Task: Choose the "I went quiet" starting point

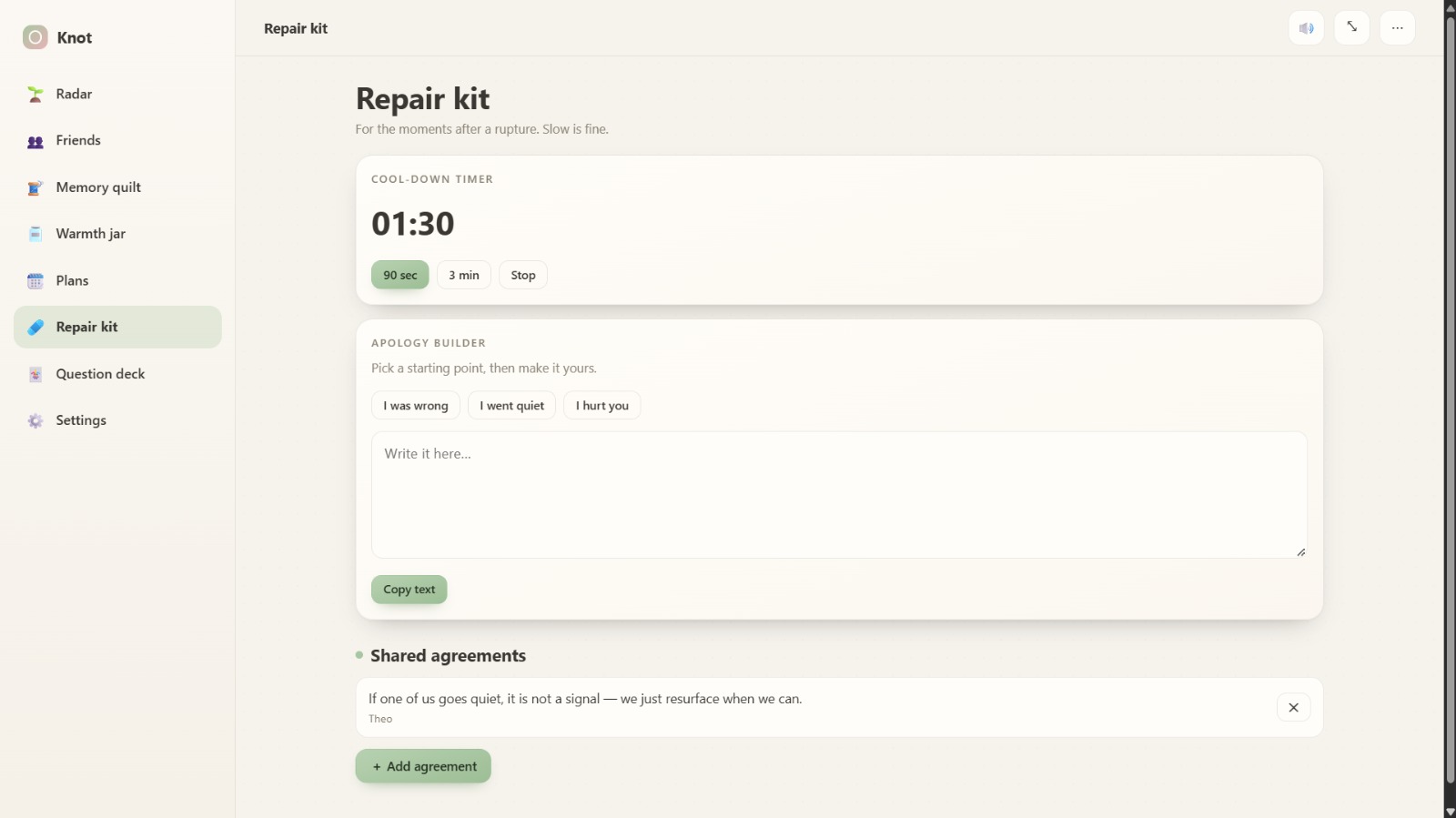Action: 511,406
